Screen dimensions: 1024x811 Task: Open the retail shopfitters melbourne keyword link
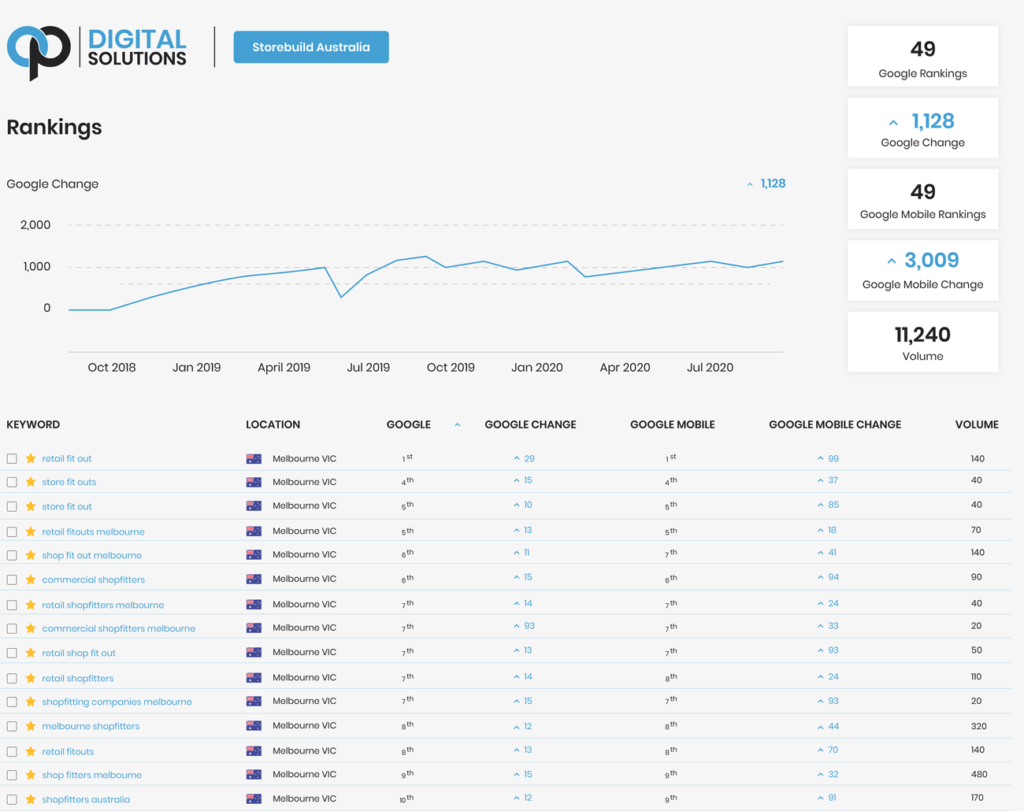(103, 605)
